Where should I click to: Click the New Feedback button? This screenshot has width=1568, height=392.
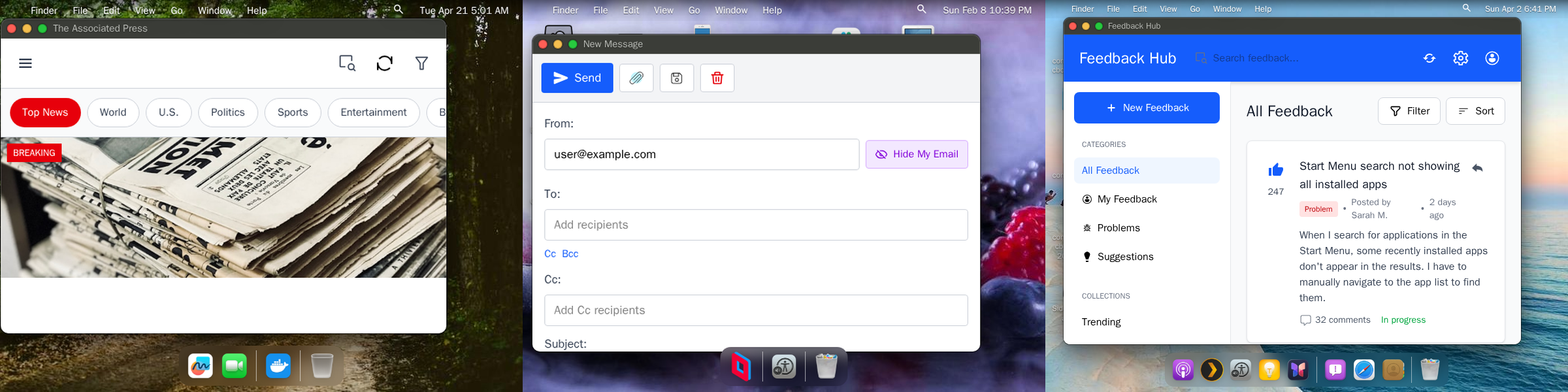coord(1147,108)
